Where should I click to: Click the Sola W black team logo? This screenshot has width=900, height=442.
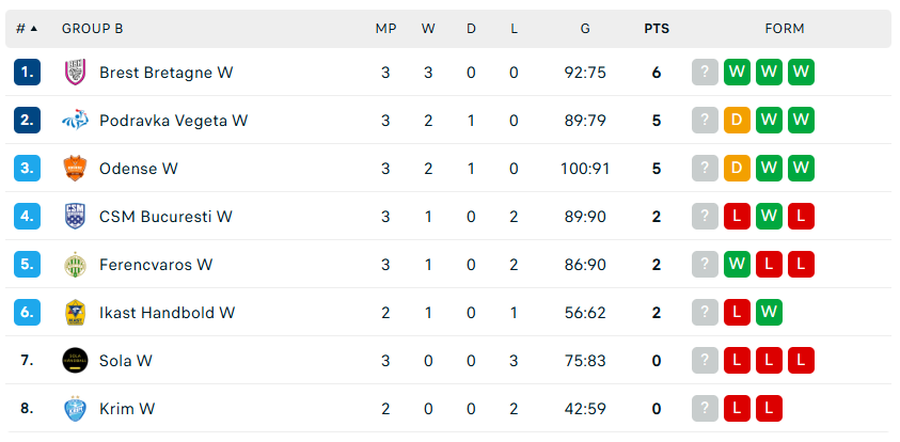(x=75, y=360)
